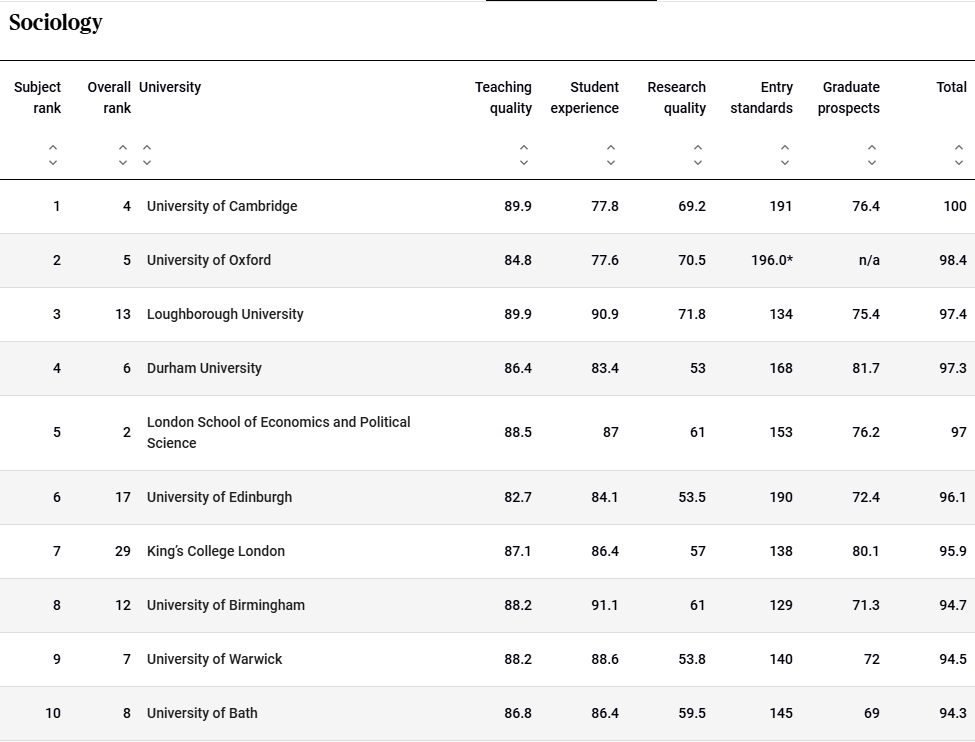Select Cambridge's entry standards 191
The image size is (975, 742).
pyautogui.click(x=781, y=206)
